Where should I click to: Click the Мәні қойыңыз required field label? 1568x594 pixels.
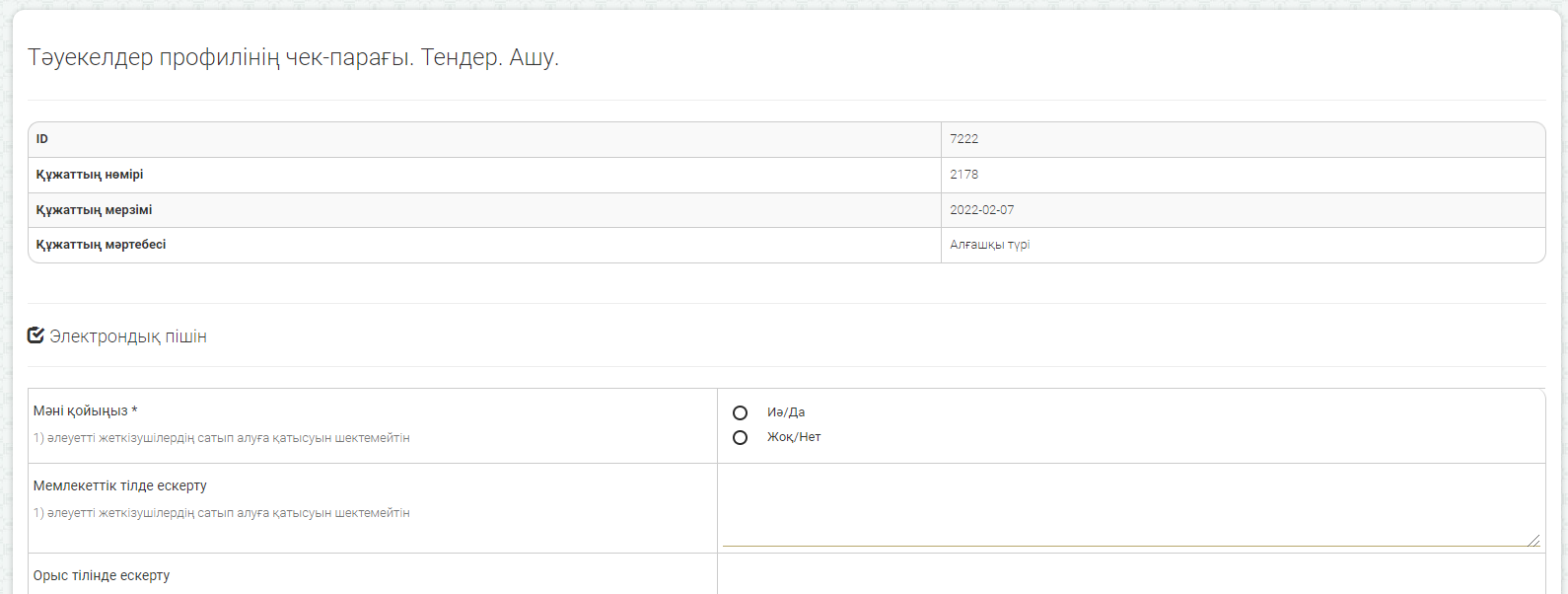coord(85,410)
